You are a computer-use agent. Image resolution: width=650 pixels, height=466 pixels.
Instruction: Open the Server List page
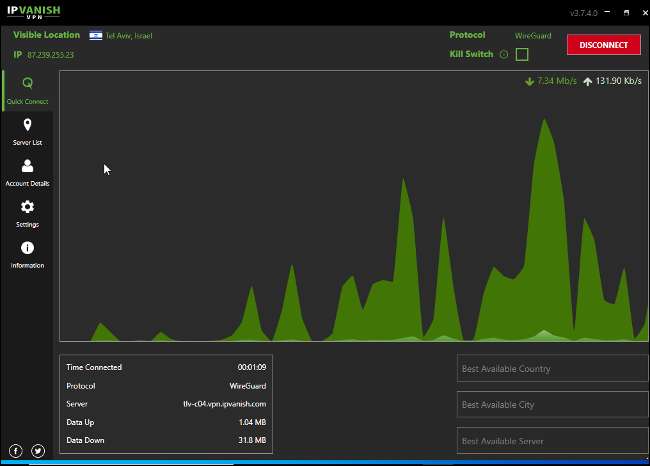tap(27, 131)
